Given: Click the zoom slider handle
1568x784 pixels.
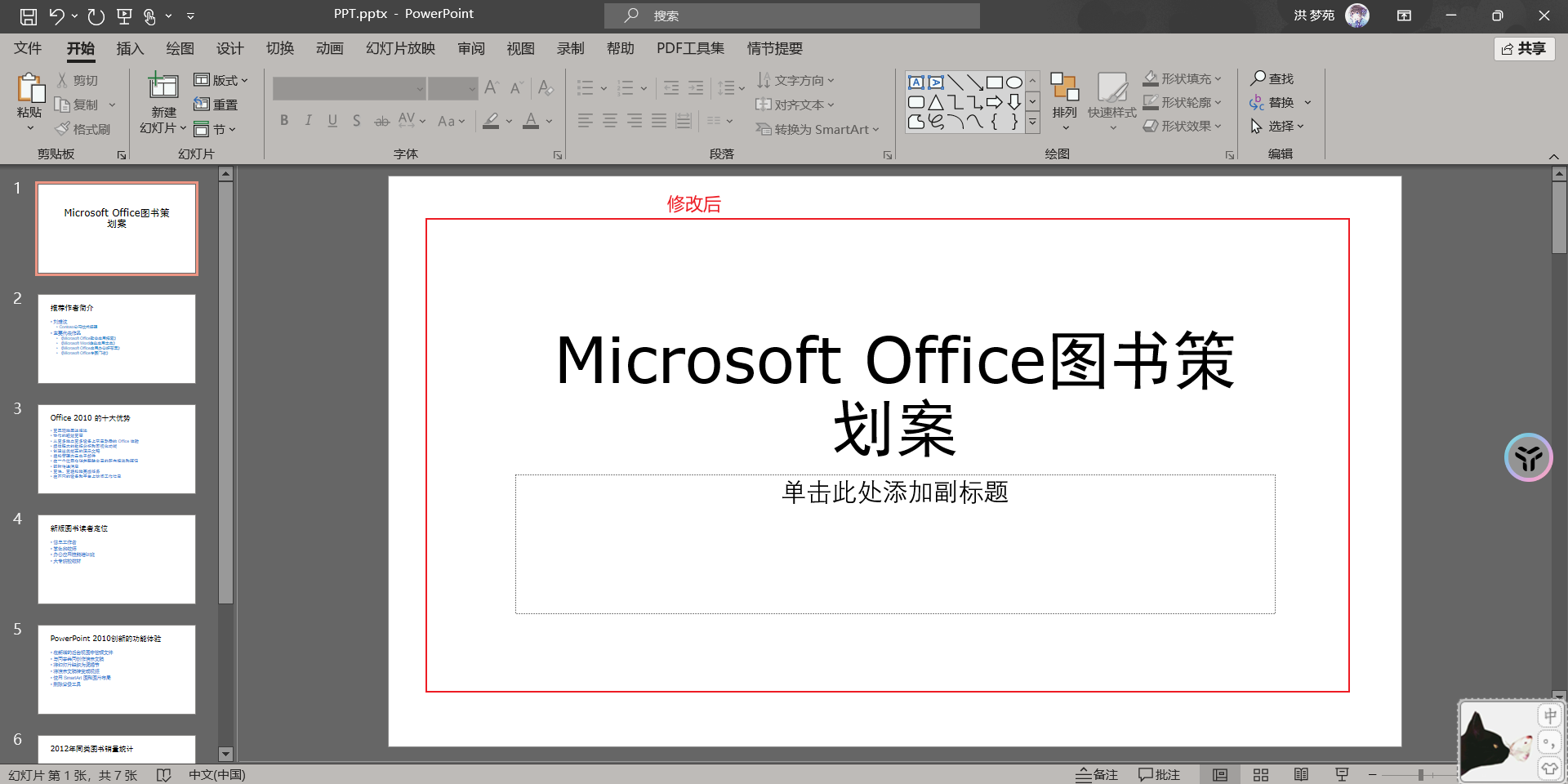Looking at the screenshot, I should pos(1421,774).
